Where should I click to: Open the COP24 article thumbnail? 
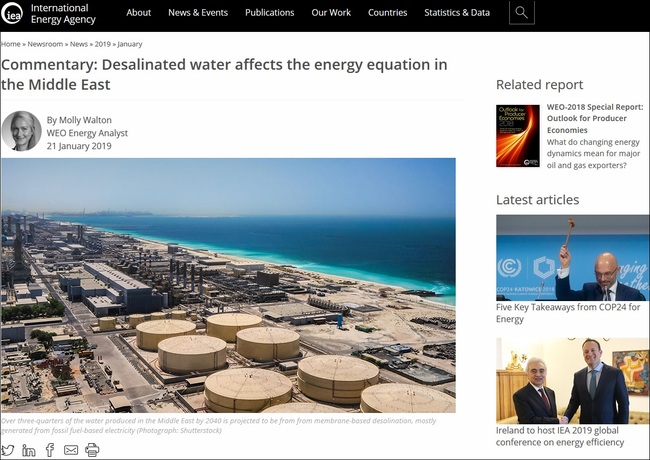(572, 257)
